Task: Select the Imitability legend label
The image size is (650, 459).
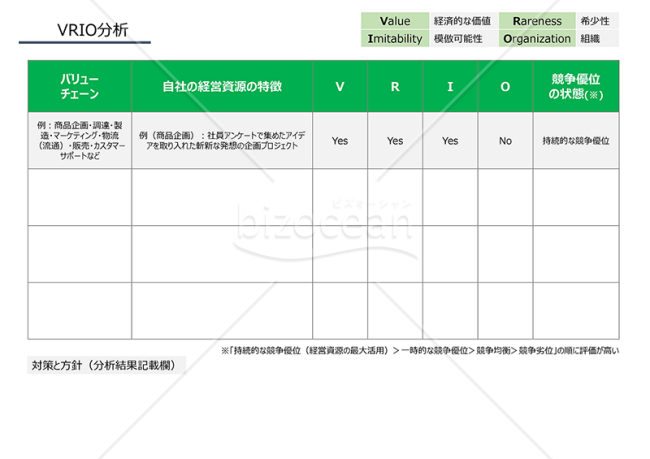Action: click(395, 39)
